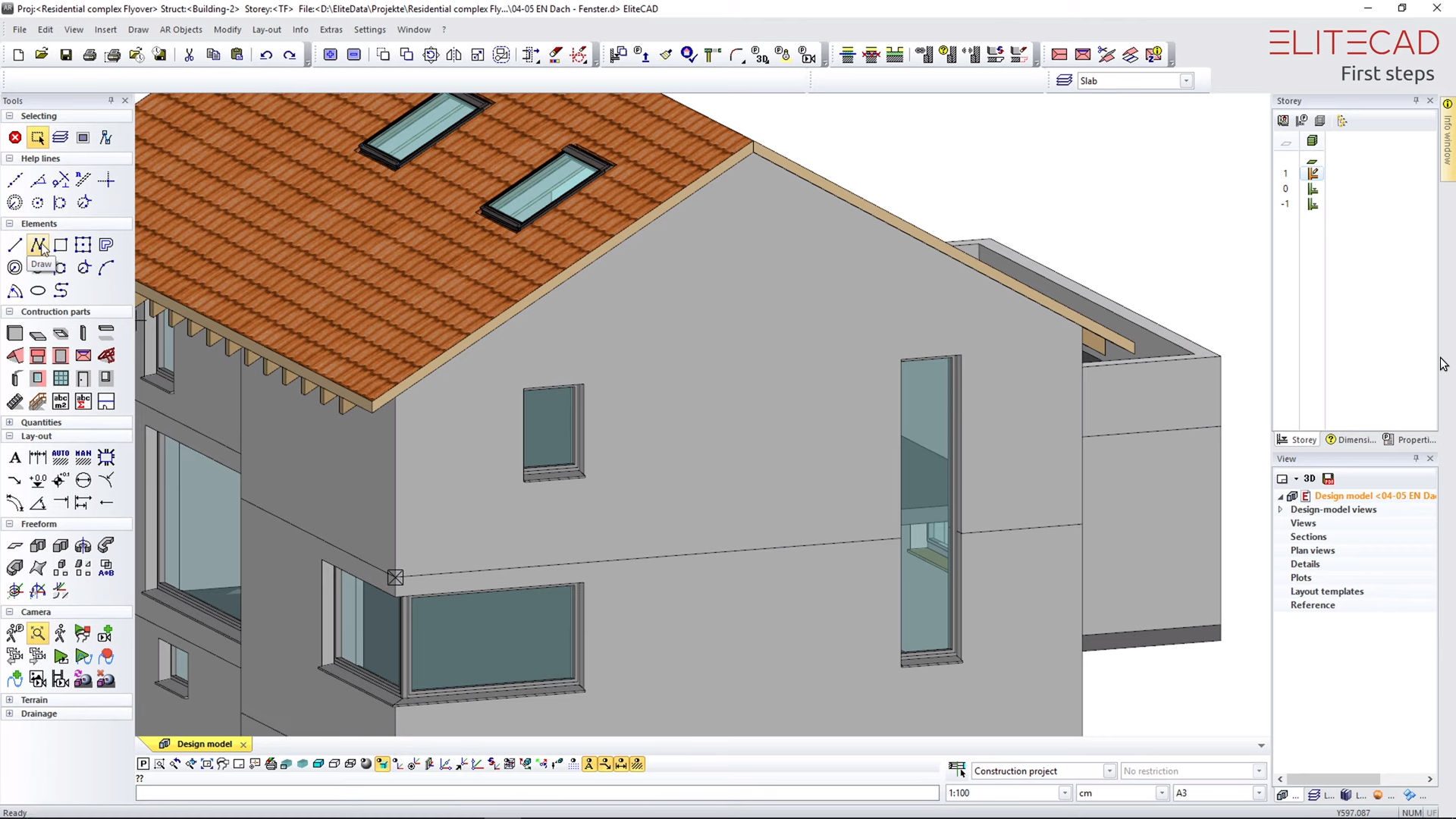Screen dimensions: 1456x819
Task: Click the Redo arrow in toolbar
Action: click(x=290, y=55)
